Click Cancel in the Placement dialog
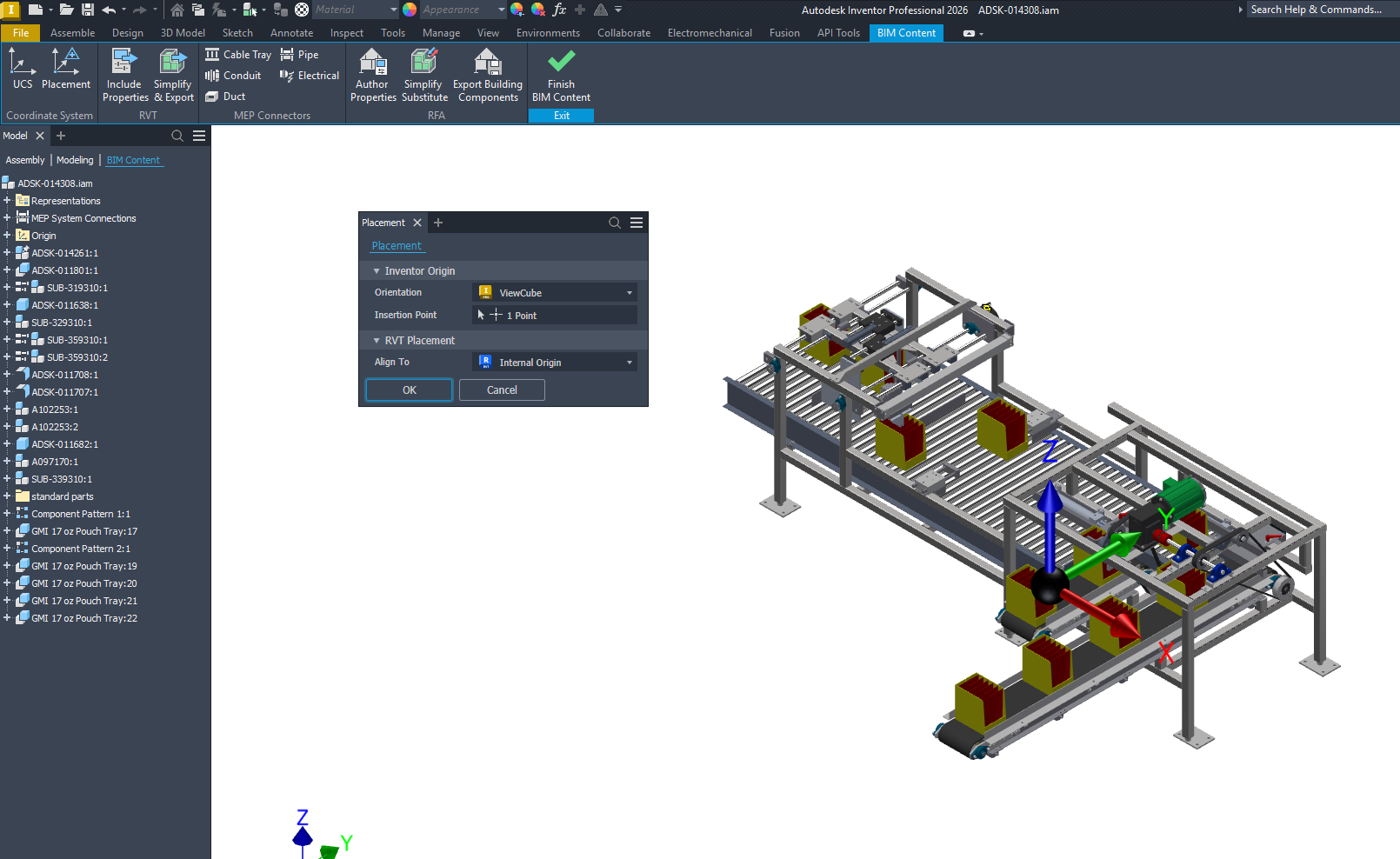 pos(502,390)
